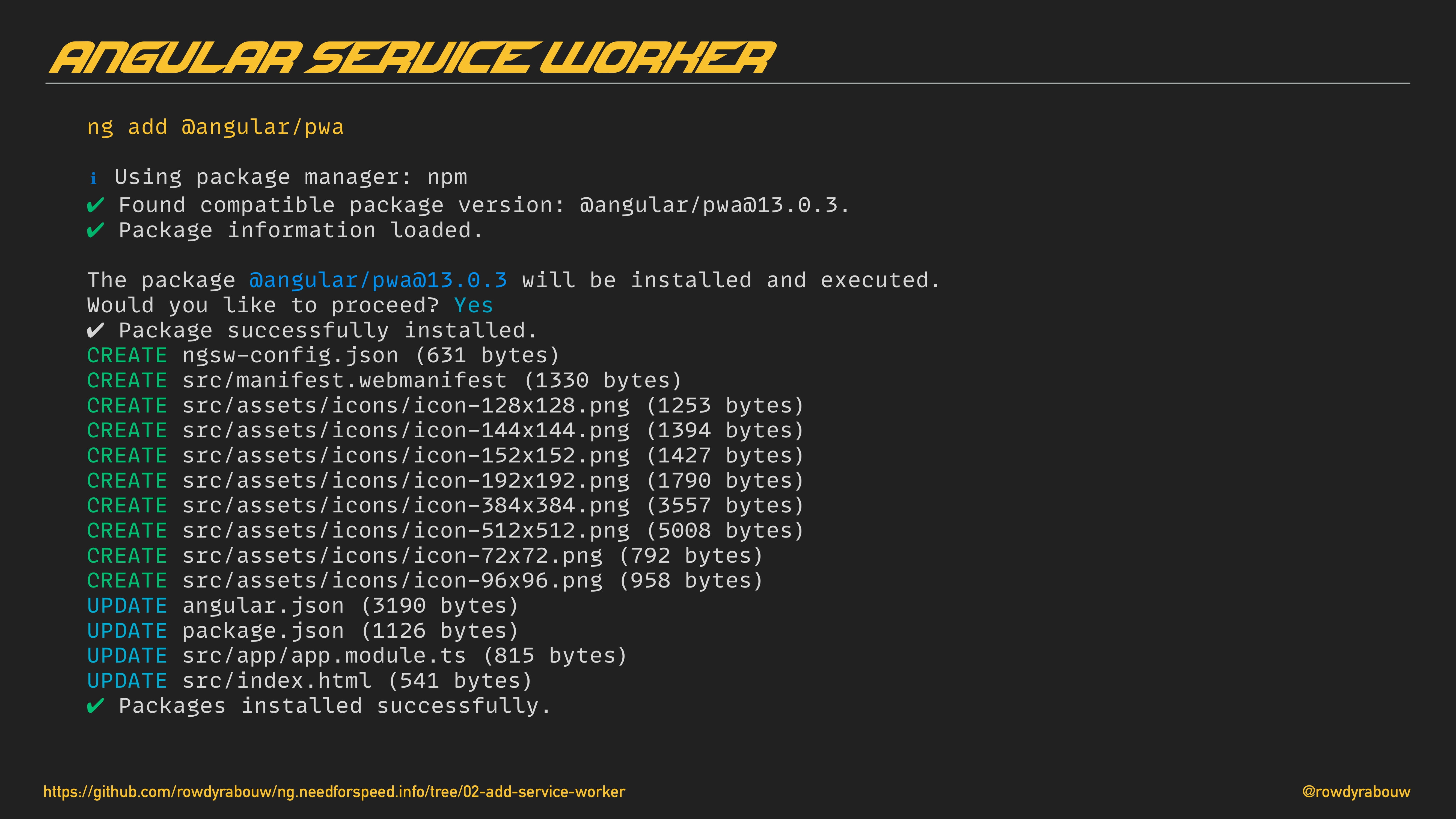Click the 'Yes' answer
Screen dimensions: 1456x819
point(474,306)
